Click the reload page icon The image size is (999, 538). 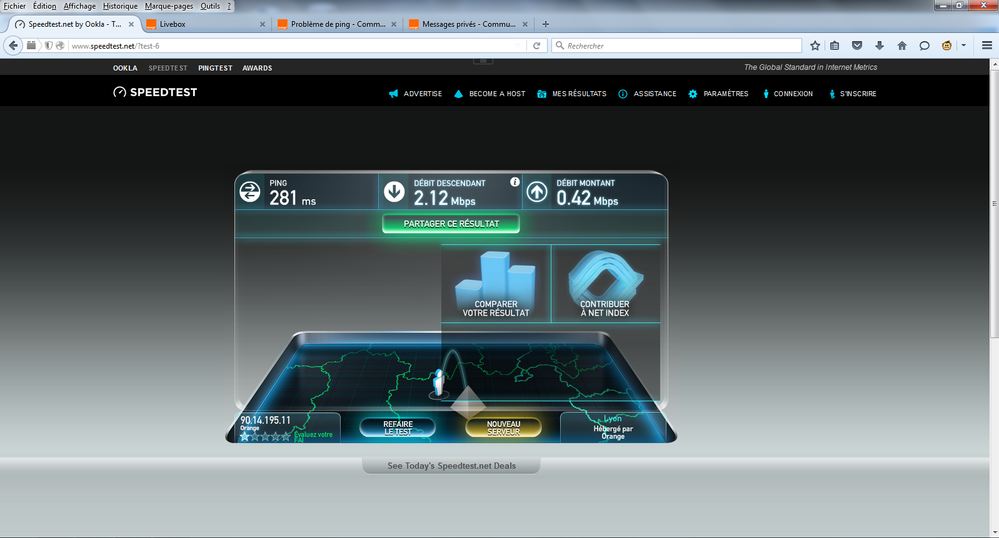537,45
